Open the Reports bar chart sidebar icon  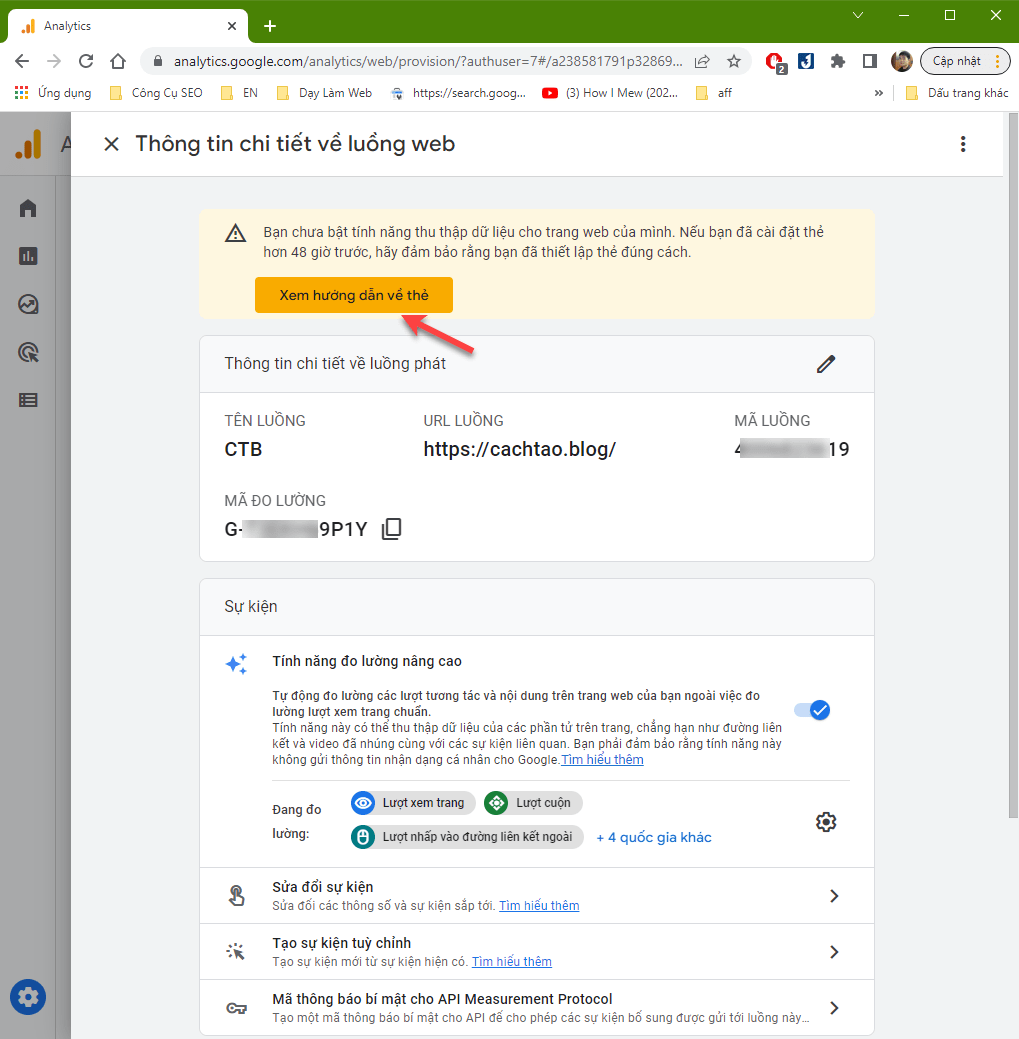pos(28,256)
